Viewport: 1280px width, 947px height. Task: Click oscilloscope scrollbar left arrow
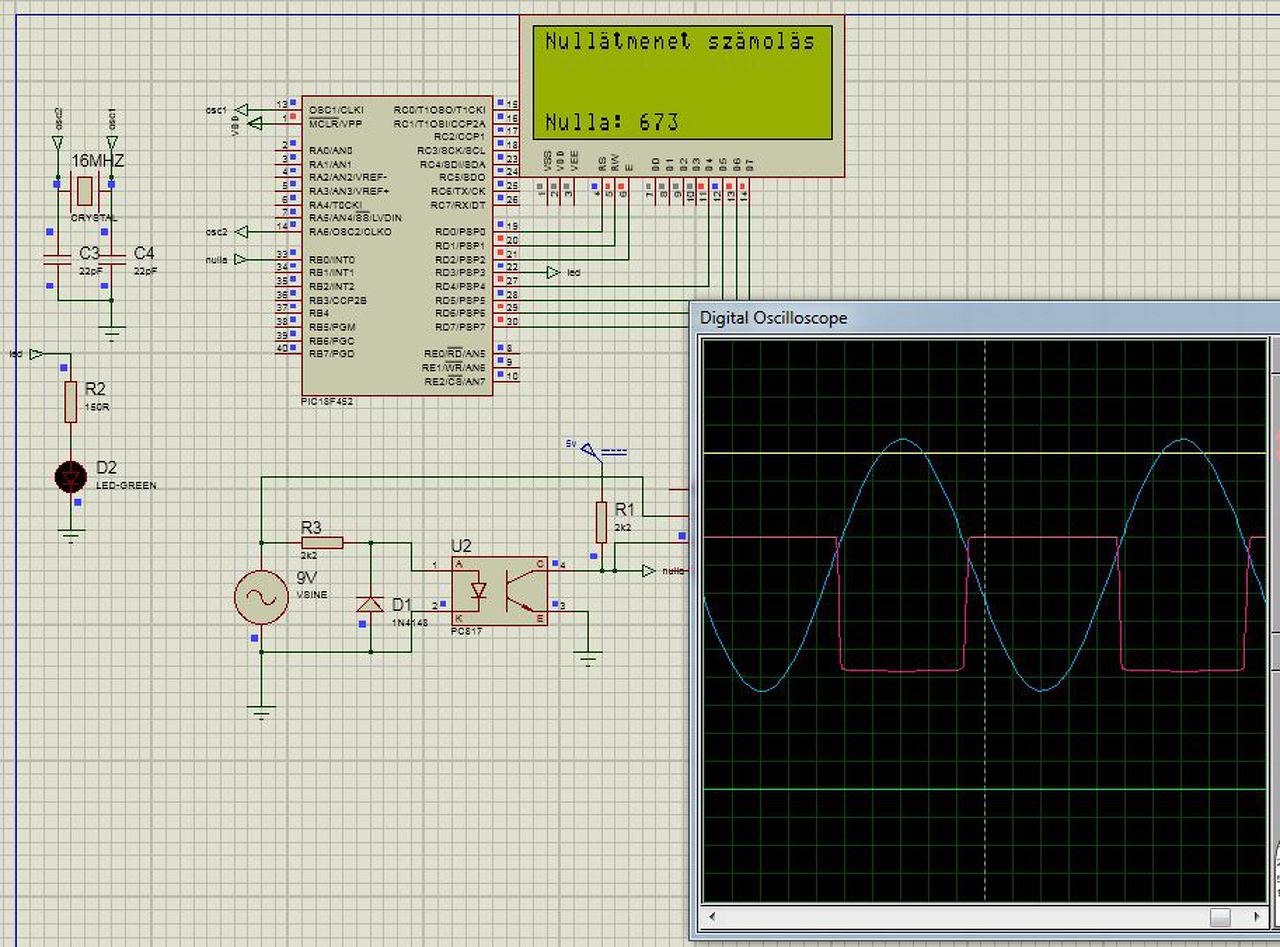pos(712,916)
